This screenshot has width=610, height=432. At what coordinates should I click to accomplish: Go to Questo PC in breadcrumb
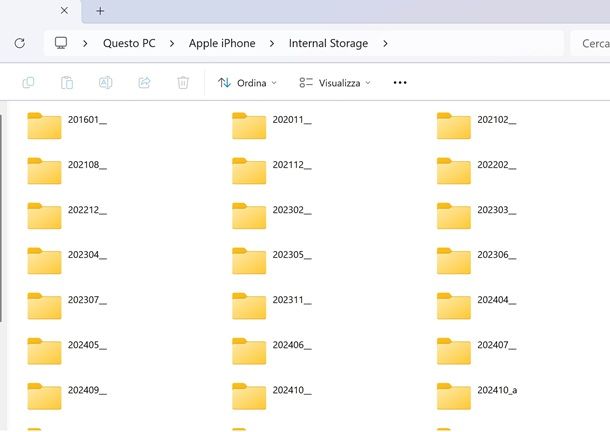(x=129, y=43)
